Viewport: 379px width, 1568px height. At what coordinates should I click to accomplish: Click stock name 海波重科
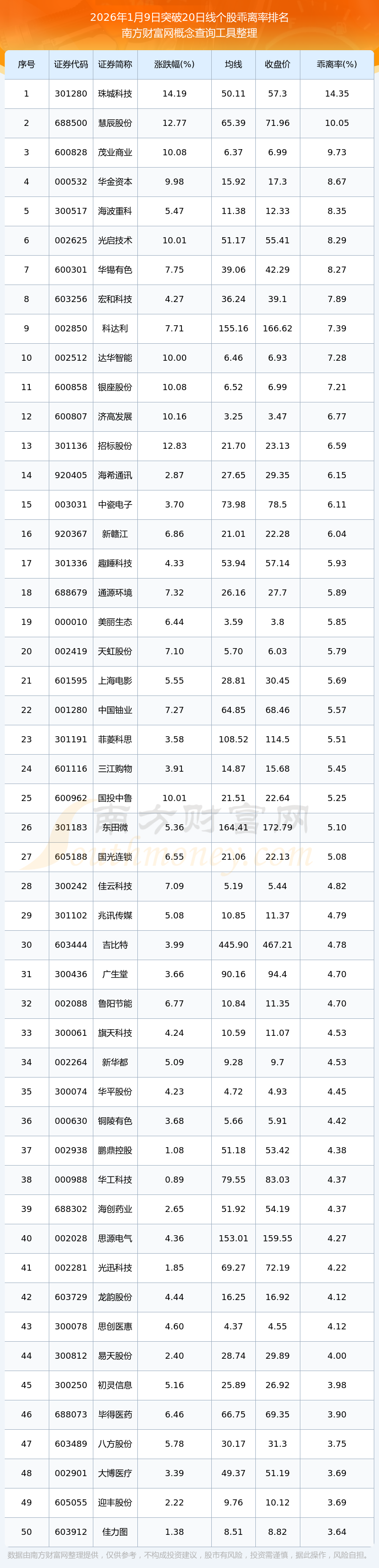coord(115,211)
